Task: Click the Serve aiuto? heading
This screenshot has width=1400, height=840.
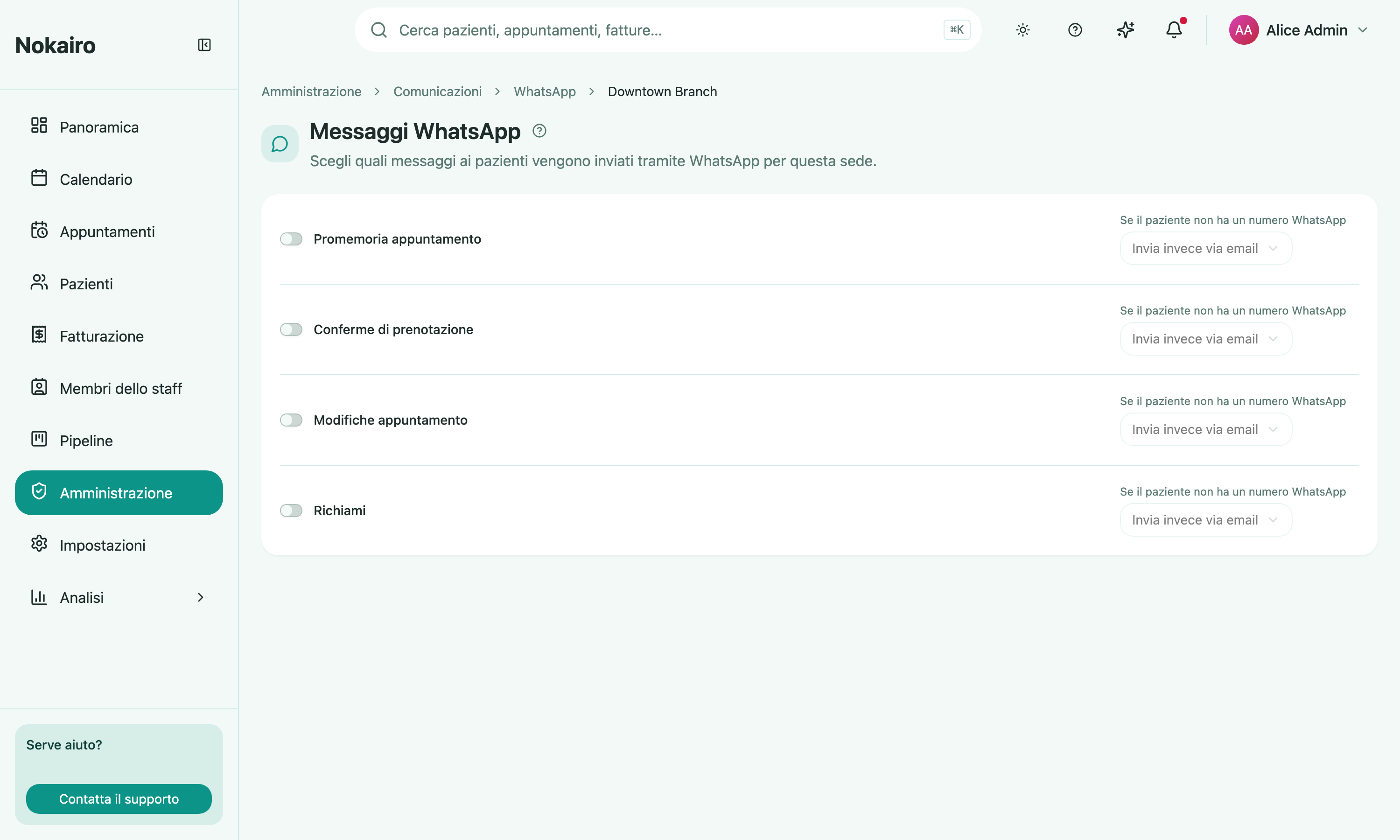Action: 64,745
